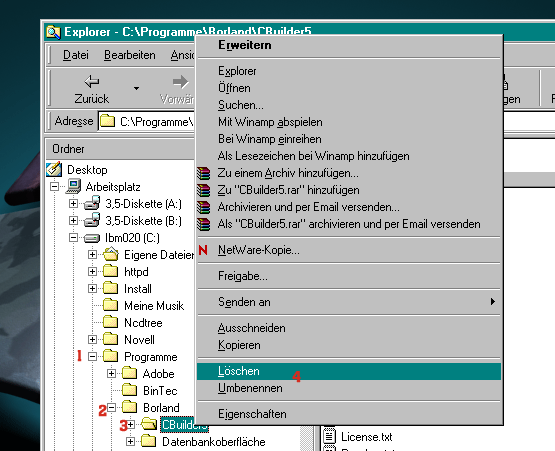Open the Zurück history dropdown arrow
The height and width of the screenshot is (451, 555).
[136, 89]
